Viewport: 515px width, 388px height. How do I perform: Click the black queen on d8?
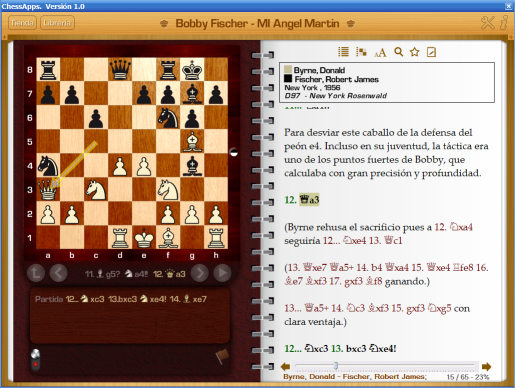click(x=120, y=70)
